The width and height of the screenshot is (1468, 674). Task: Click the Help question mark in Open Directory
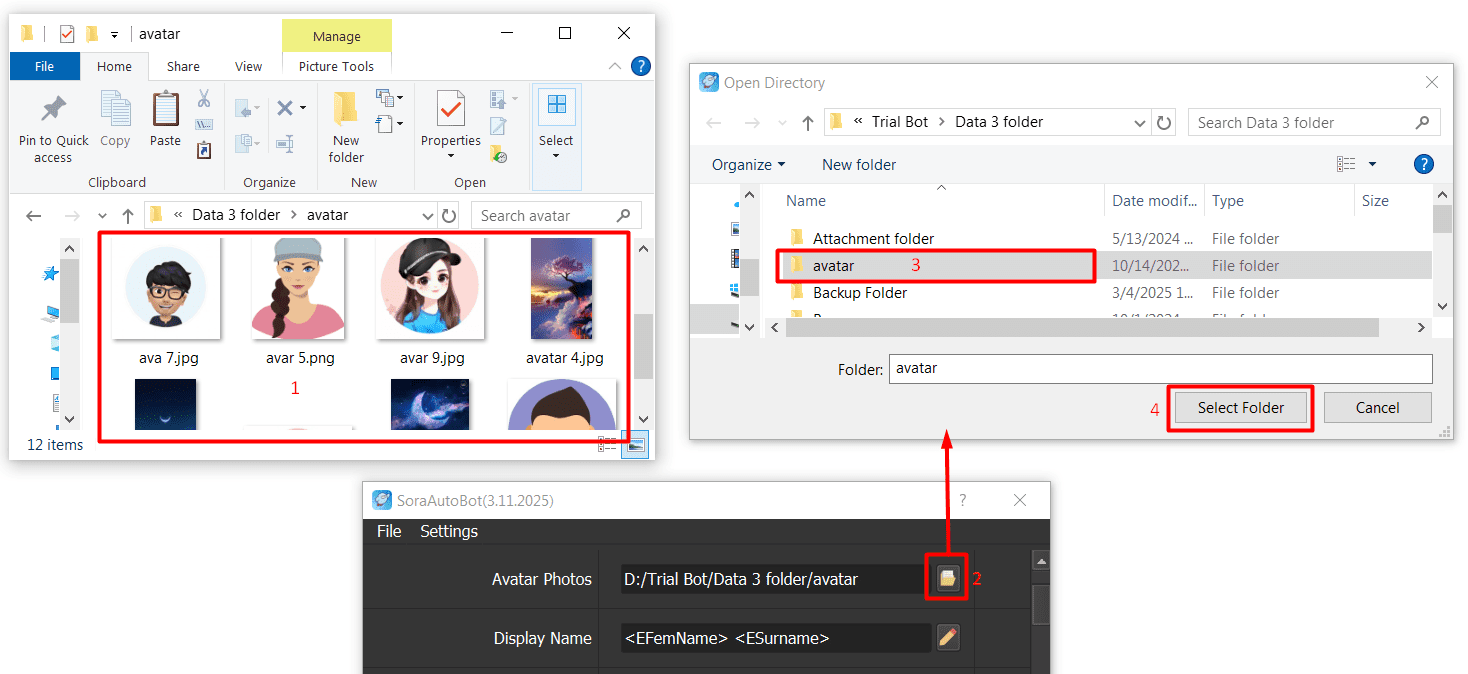1423,163
